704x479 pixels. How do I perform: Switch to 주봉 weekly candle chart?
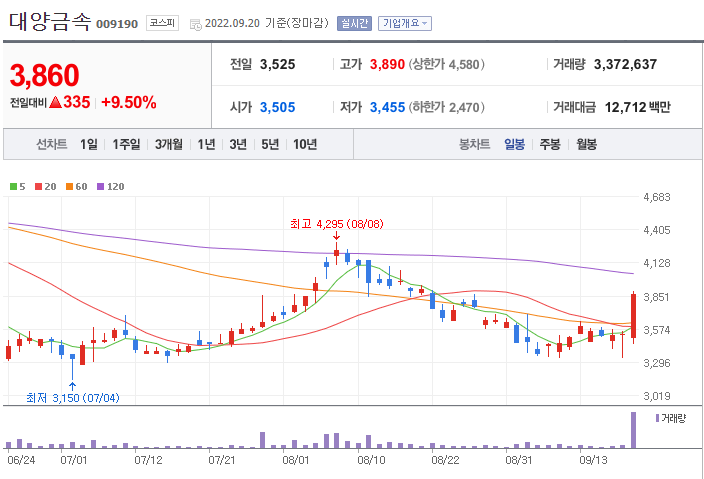(x=550, y=145)
